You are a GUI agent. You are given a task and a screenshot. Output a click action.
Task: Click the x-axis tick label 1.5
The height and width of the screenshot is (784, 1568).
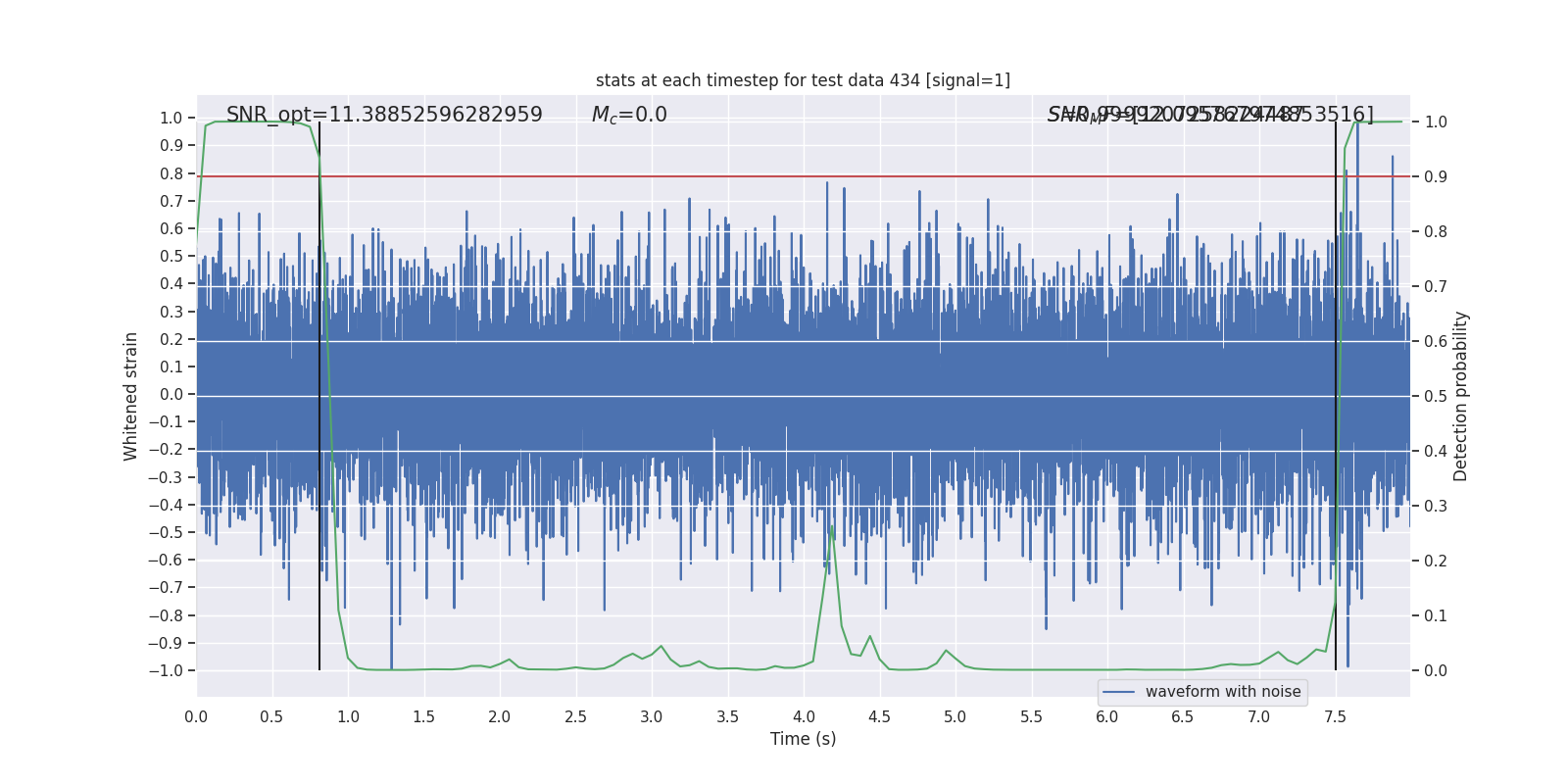point(423,717)
